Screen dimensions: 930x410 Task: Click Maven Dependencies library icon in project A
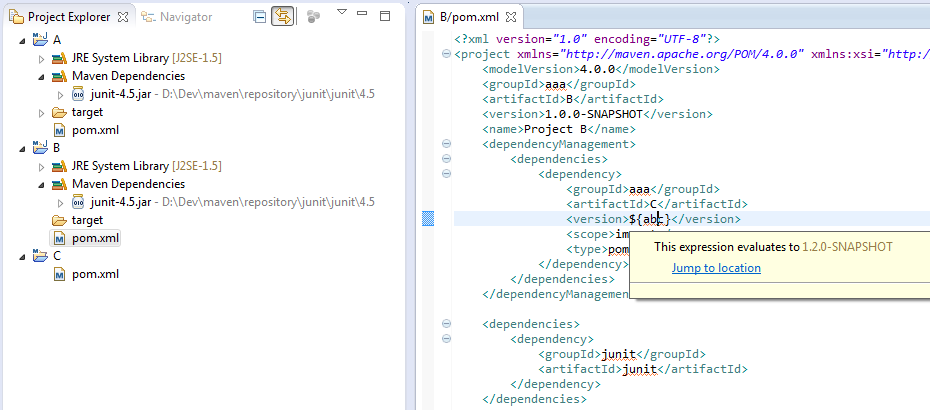[x=59, y=76]
